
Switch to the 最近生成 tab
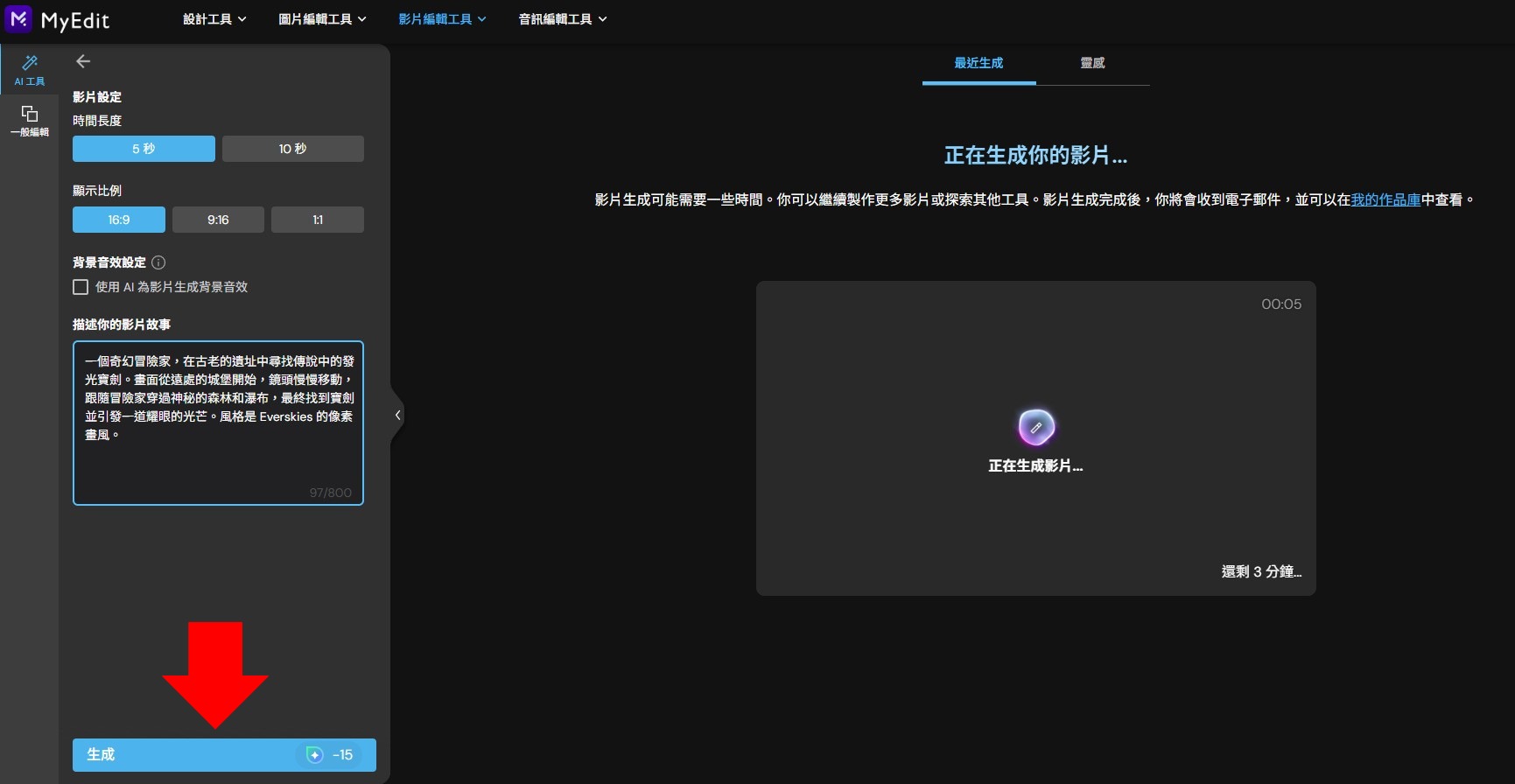(978, 63)
